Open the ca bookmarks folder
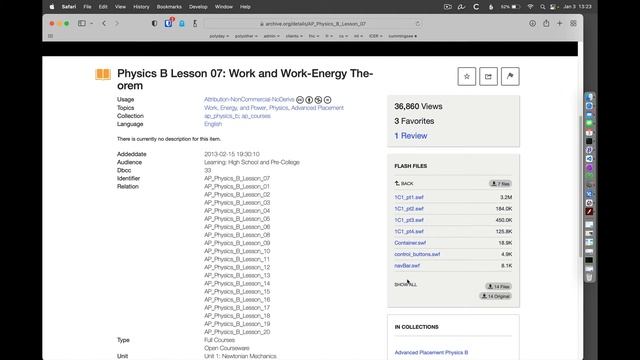This screenshot has width=640, height=360. click(x=343, y=36)
